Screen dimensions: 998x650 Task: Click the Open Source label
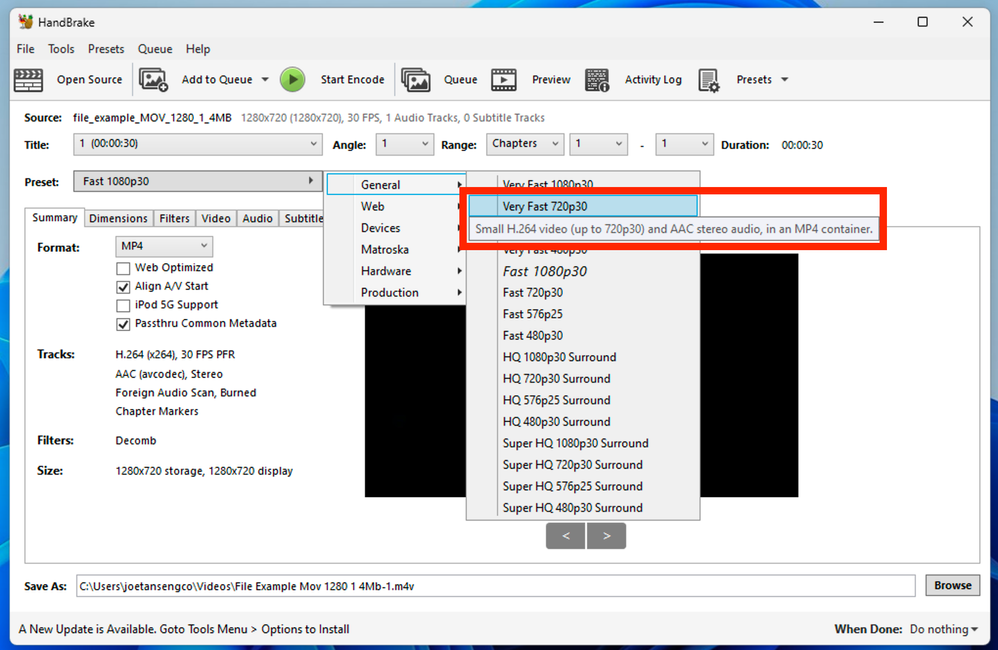(89, 80)
